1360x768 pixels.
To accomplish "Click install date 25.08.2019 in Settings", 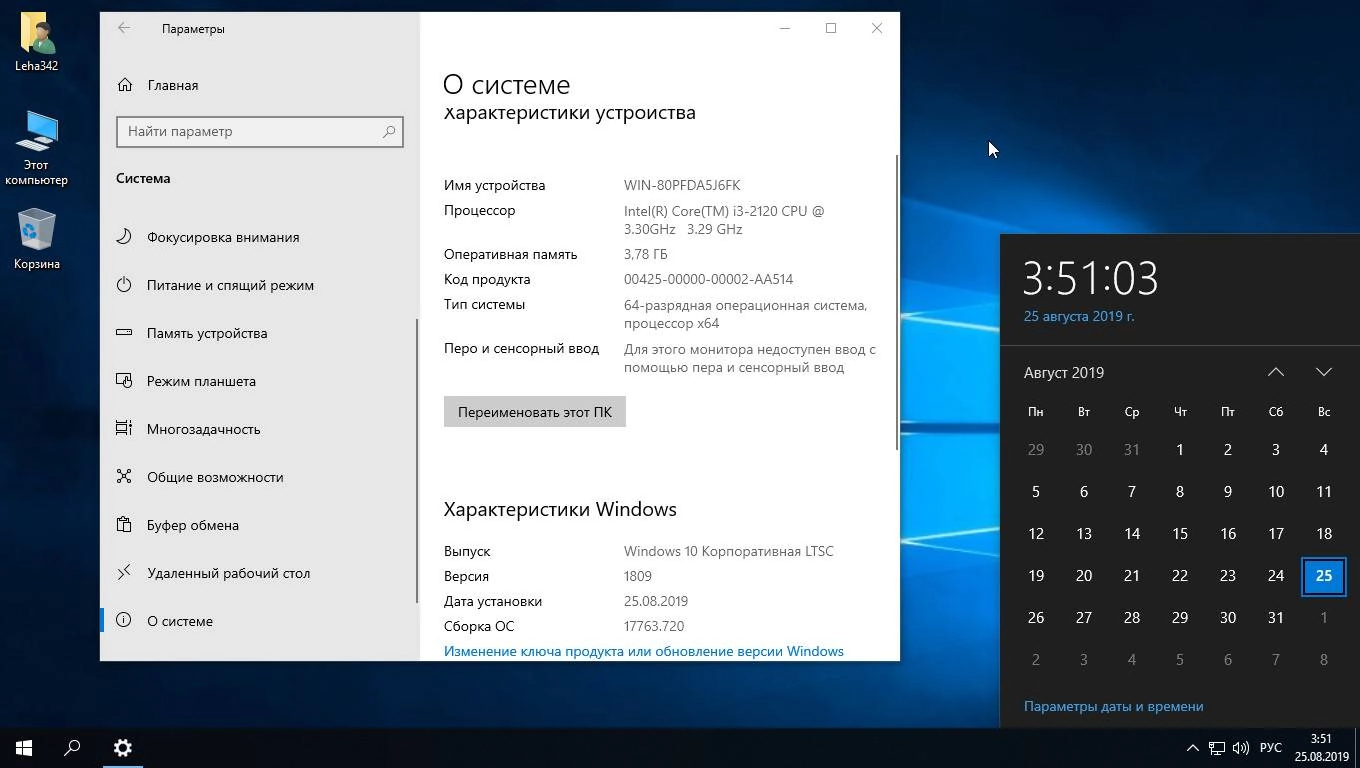I will (656, 601).
